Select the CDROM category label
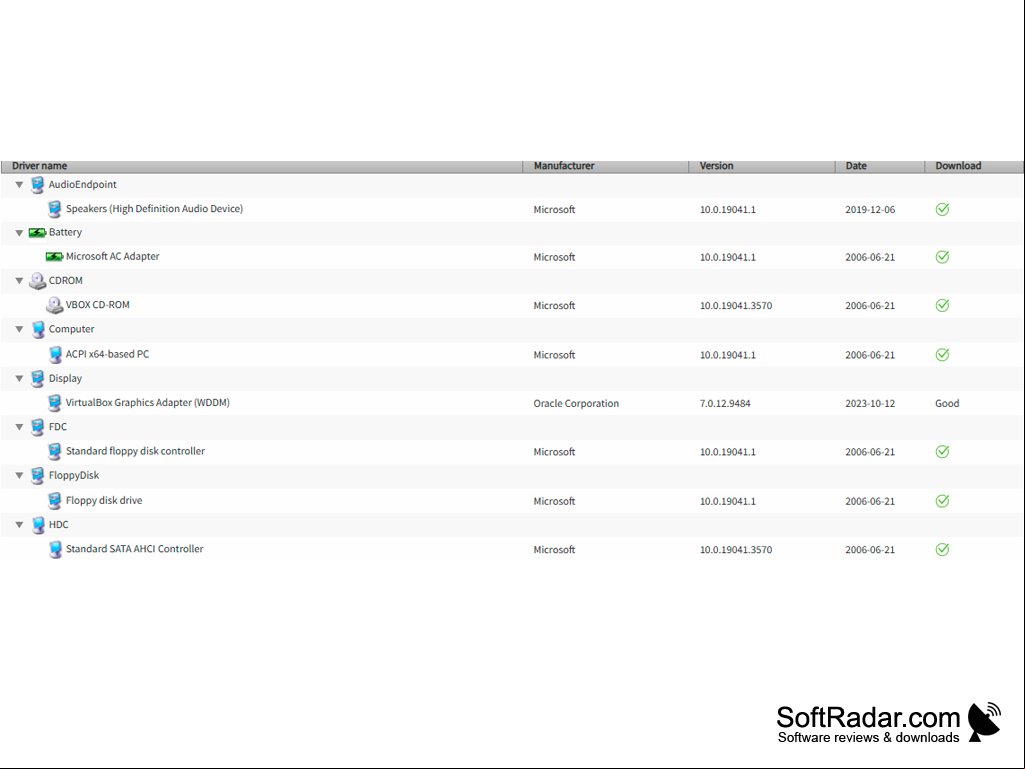 [x=65, y=281]
